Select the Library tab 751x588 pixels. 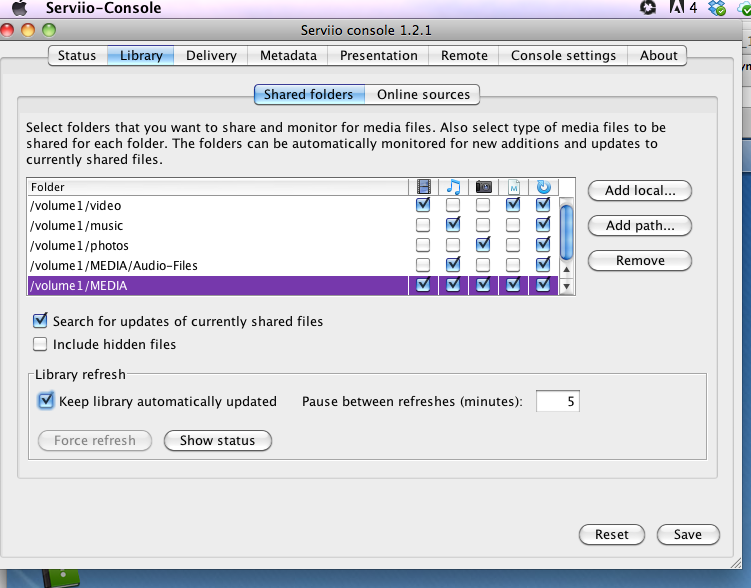point(141,56)
